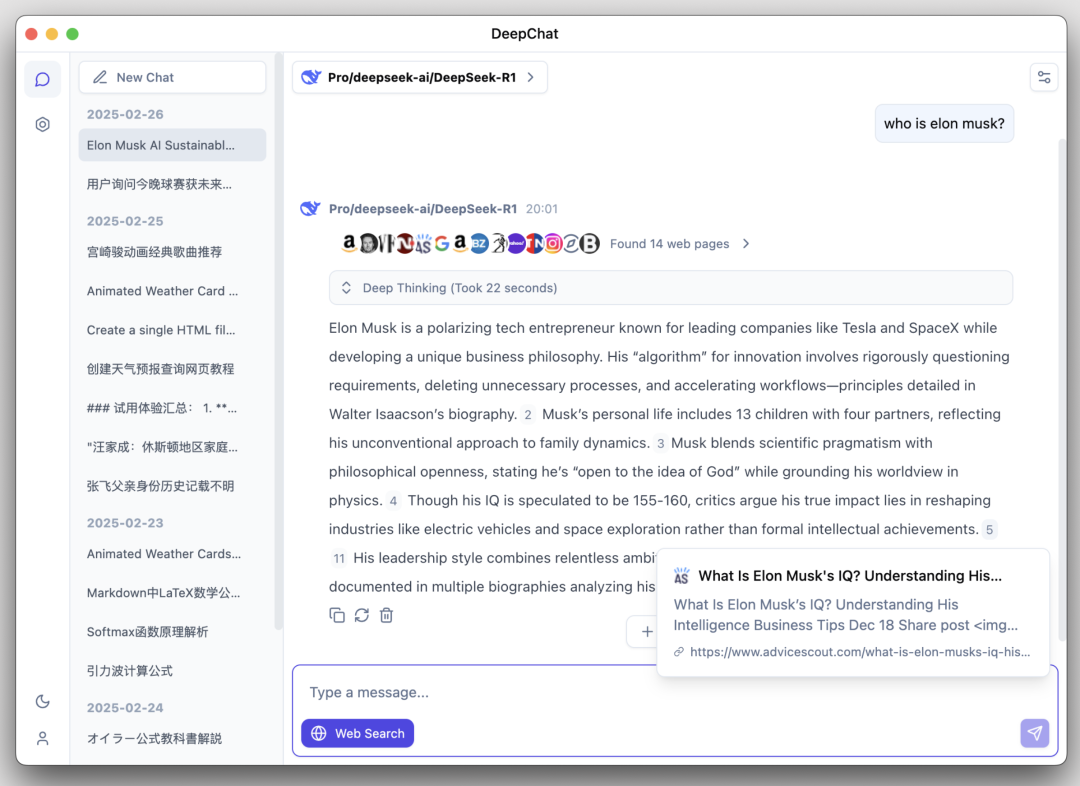
Task: Open the chat conversations panel icon
Action: pyautogui.click(x=42, y=79)
